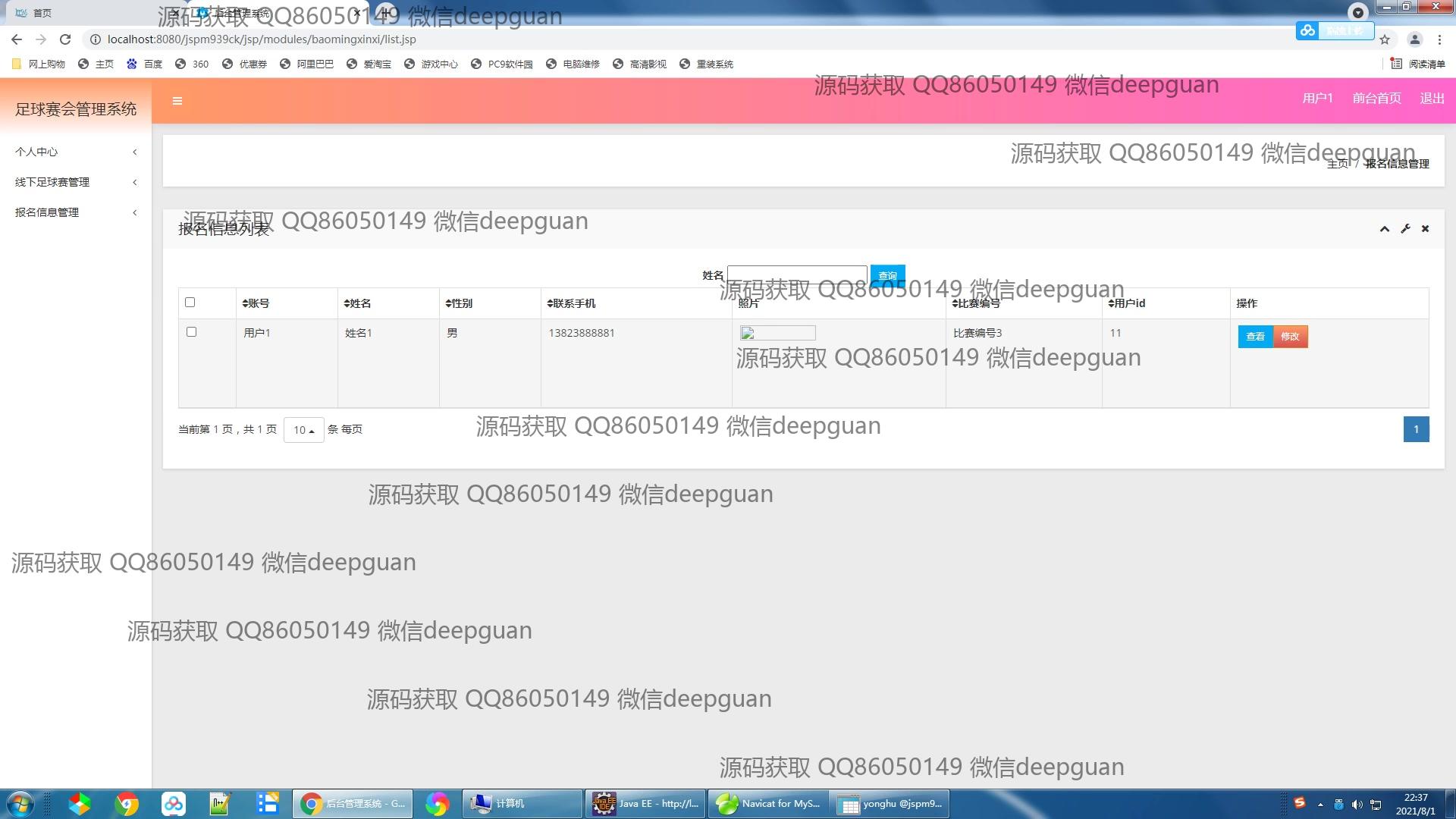Click 退出 to log out
This screenshot has height=819, width=1456.
coord(1432,99)
